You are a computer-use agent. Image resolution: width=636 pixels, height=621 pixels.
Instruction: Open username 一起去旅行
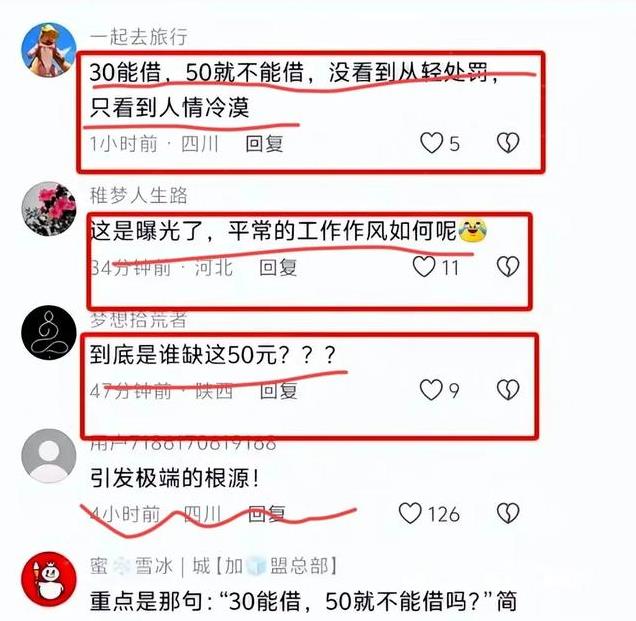pyautogui.click(x=139, y=37)
